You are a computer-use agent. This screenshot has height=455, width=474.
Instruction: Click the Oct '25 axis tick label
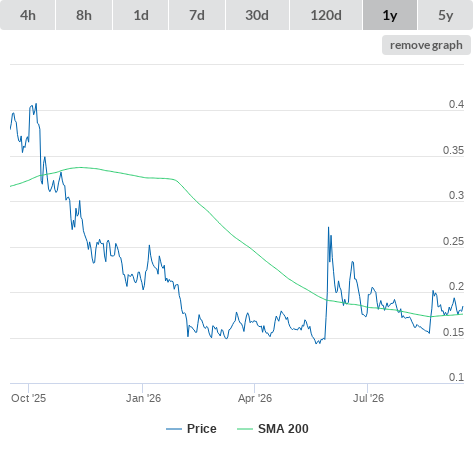pos(28,398)
